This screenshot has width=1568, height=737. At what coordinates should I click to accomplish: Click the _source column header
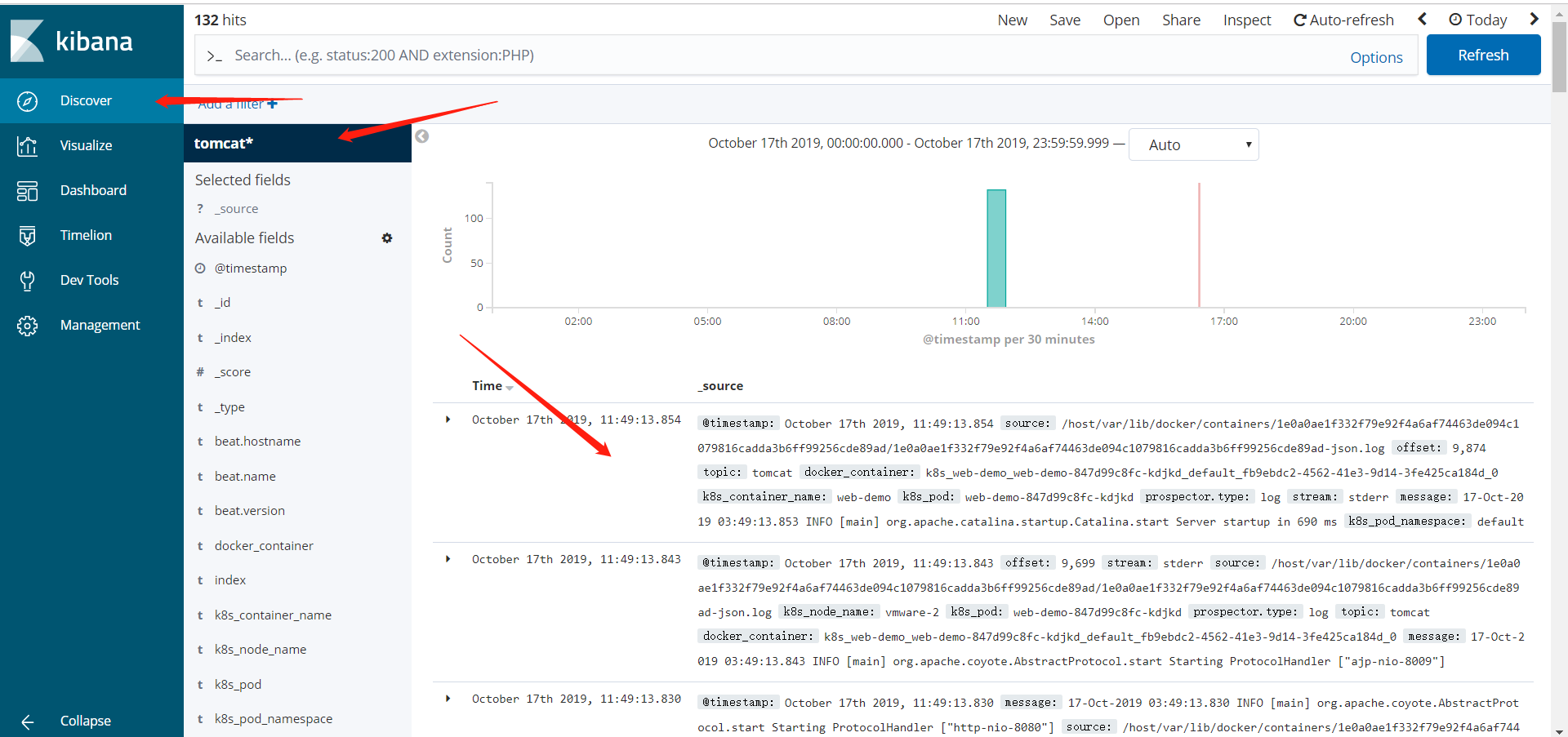(x=720, y=386)
